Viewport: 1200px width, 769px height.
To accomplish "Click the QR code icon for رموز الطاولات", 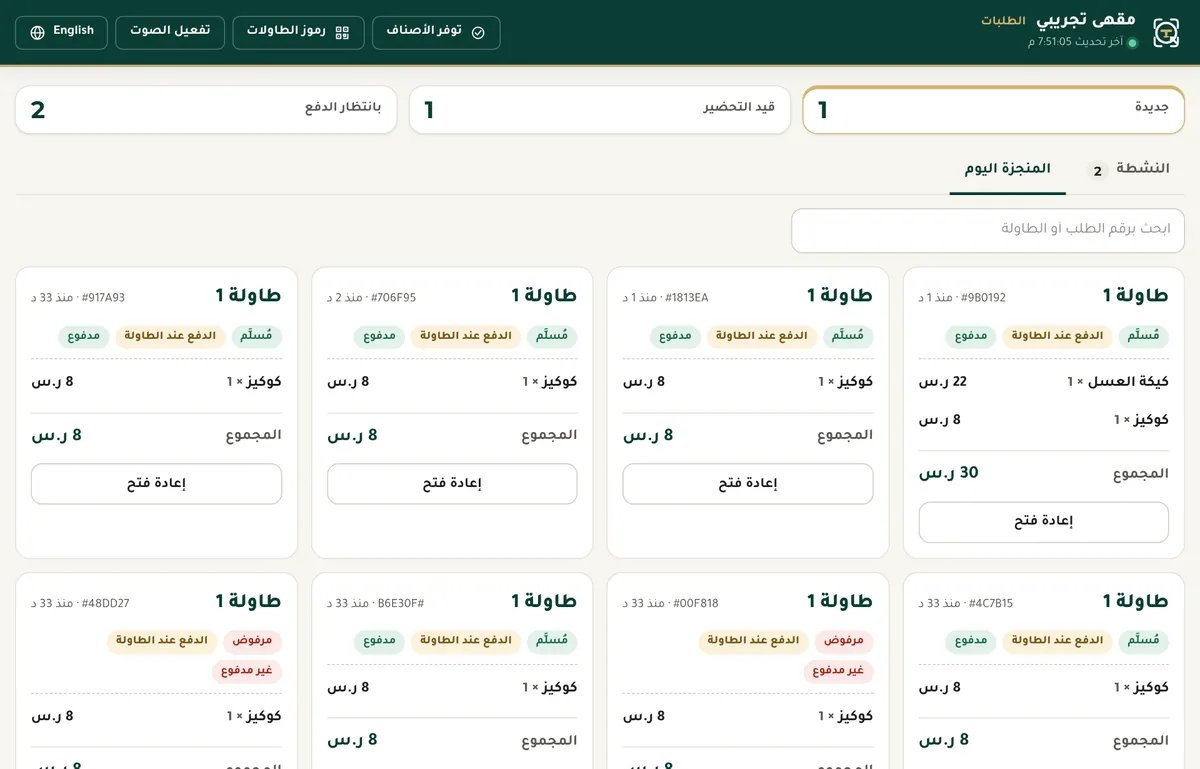I will pyautogui.click(x=342, y=32).
